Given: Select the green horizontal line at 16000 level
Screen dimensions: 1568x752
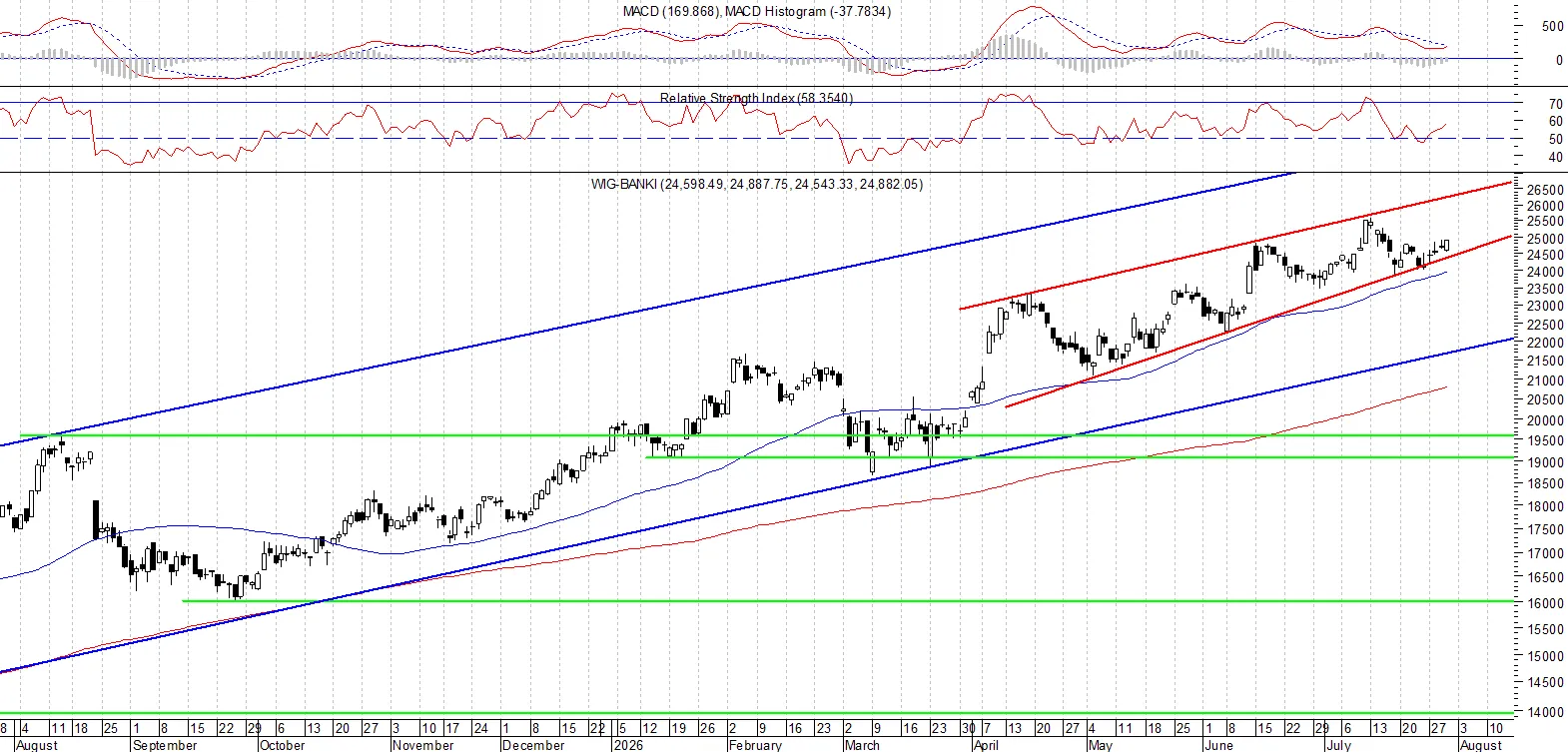Looking at the screenshot, I should click(849, 601).
